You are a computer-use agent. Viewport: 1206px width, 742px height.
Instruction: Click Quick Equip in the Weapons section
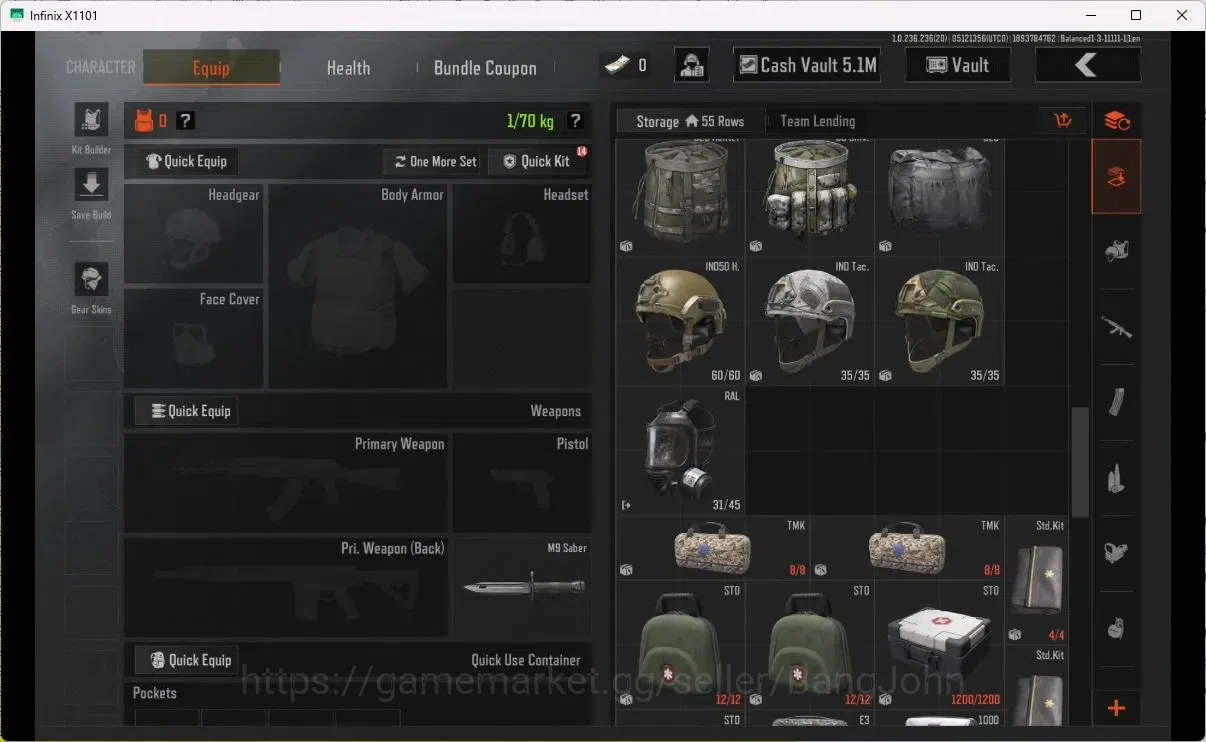pos(188,411)
